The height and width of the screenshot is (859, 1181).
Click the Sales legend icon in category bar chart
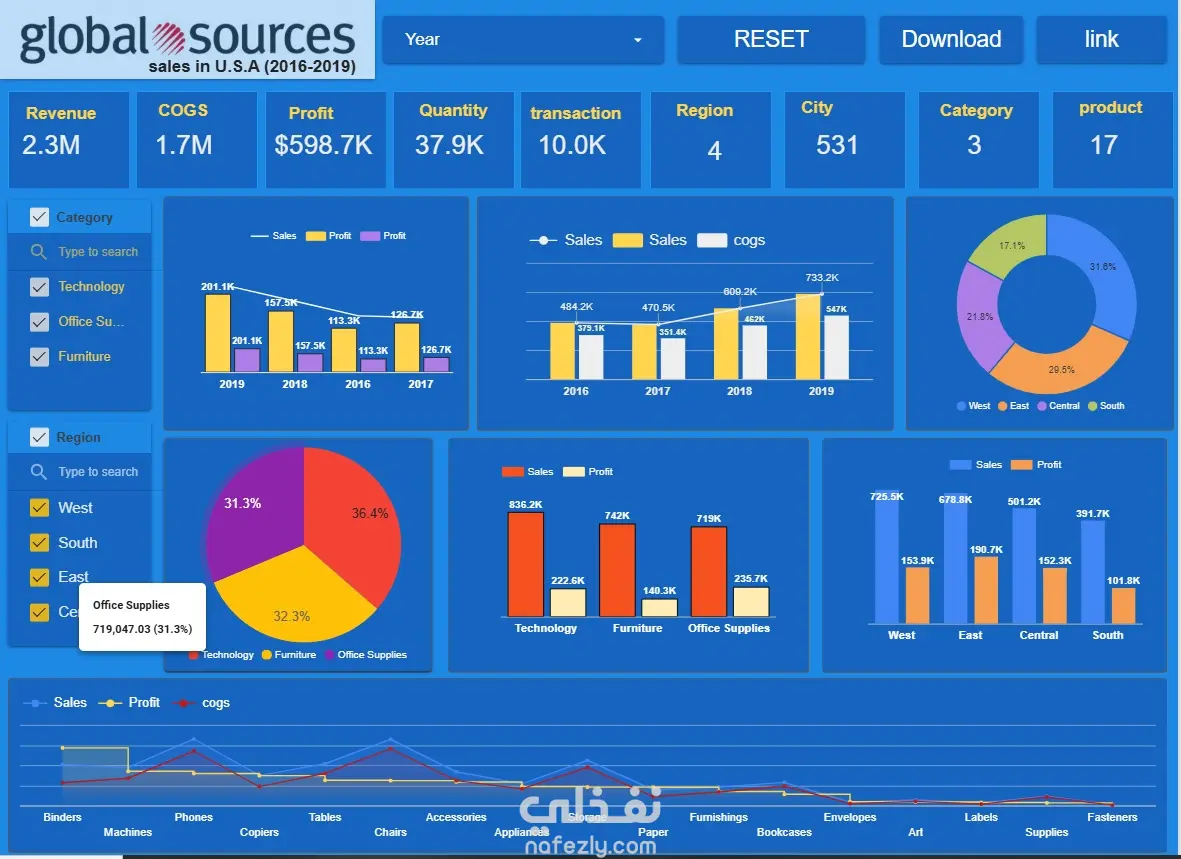coord(512,472)
